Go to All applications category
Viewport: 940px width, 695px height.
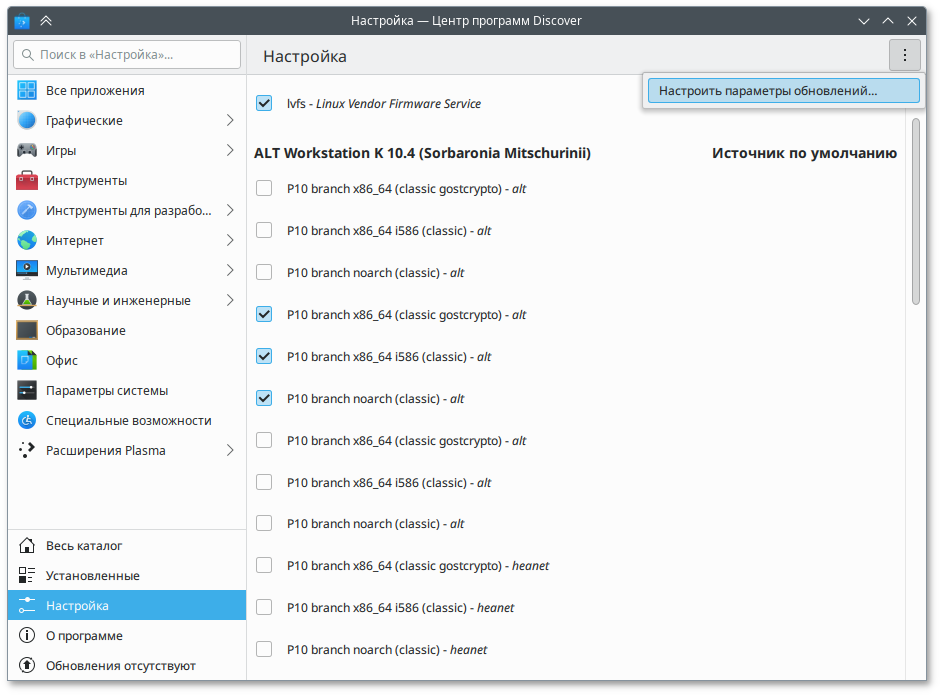point(95,91)
